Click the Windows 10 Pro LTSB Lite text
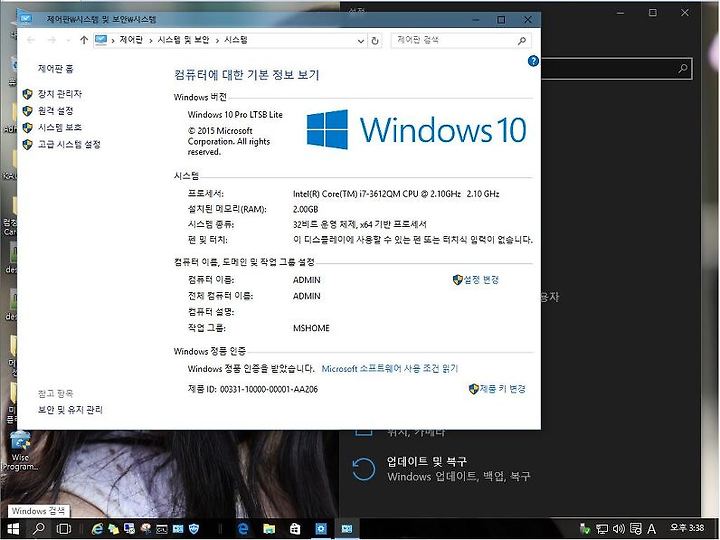This screenshot has width=720, height=540. (x=235, y=115)
